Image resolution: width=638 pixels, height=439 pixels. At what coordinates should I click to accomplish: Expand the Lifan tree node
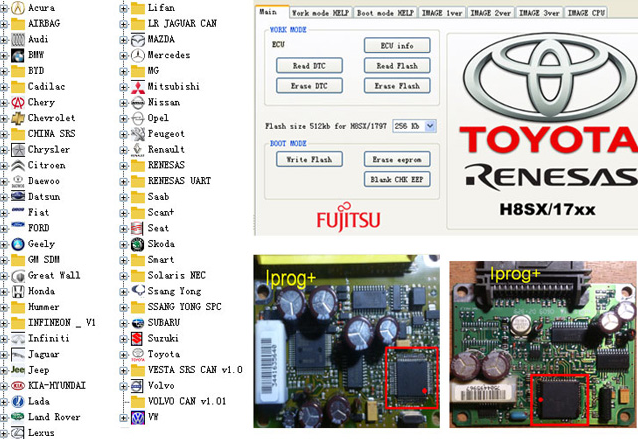point(124,9)
